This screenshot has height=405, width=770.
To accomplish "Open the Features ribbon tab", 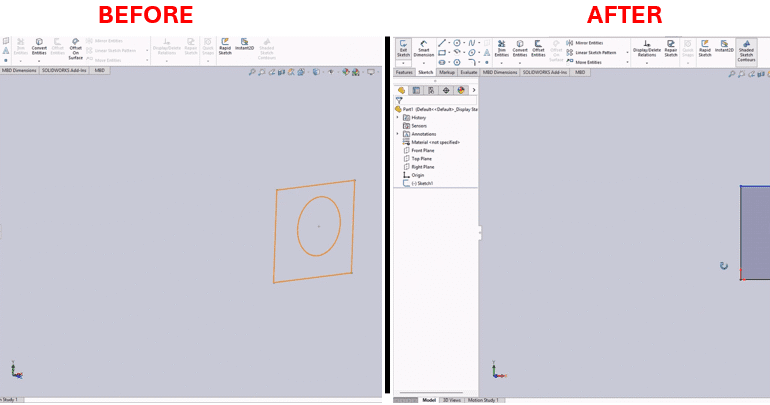I will pyautogui.click(x=404, y=73).
